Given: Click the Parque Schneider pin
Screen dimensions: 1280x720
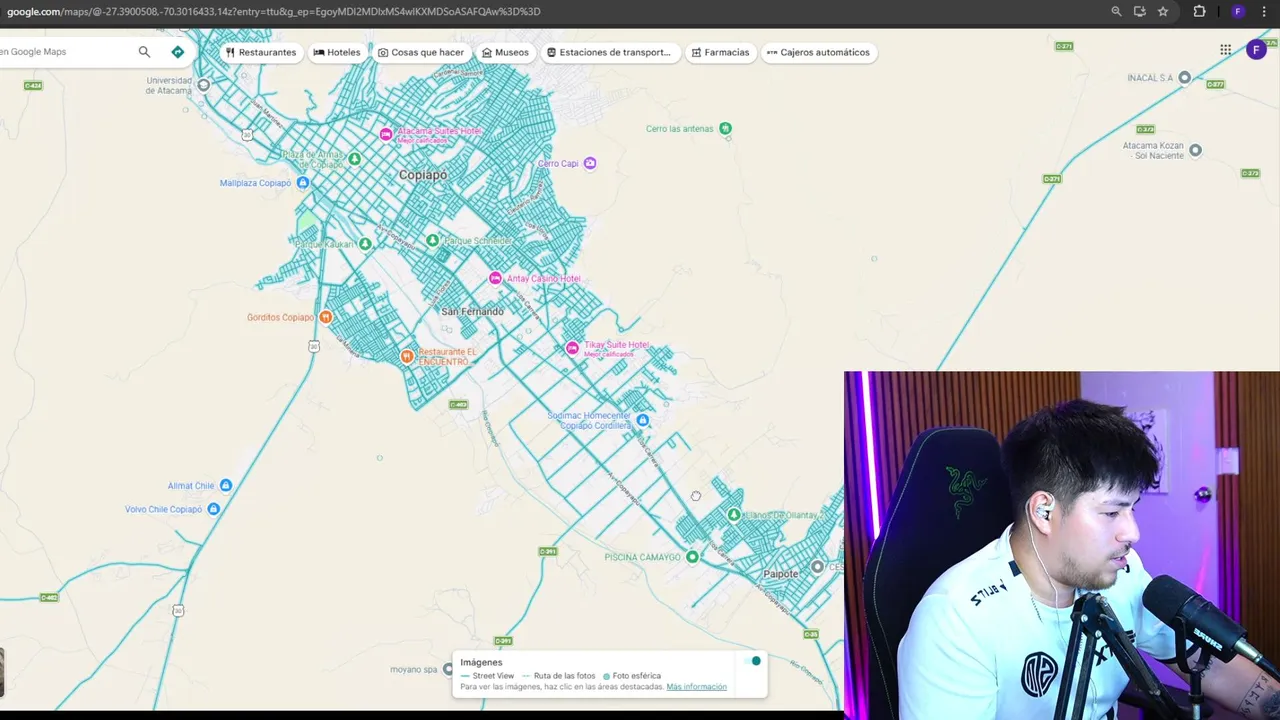Looking at the screenshot, I should [432, 240].
